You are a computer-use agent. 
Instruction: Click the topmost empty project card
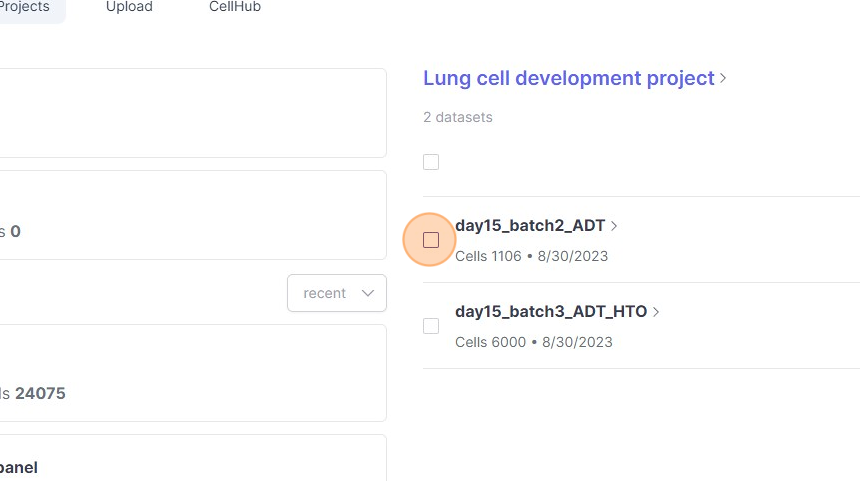pyautogui.click(x=190, y=112)
